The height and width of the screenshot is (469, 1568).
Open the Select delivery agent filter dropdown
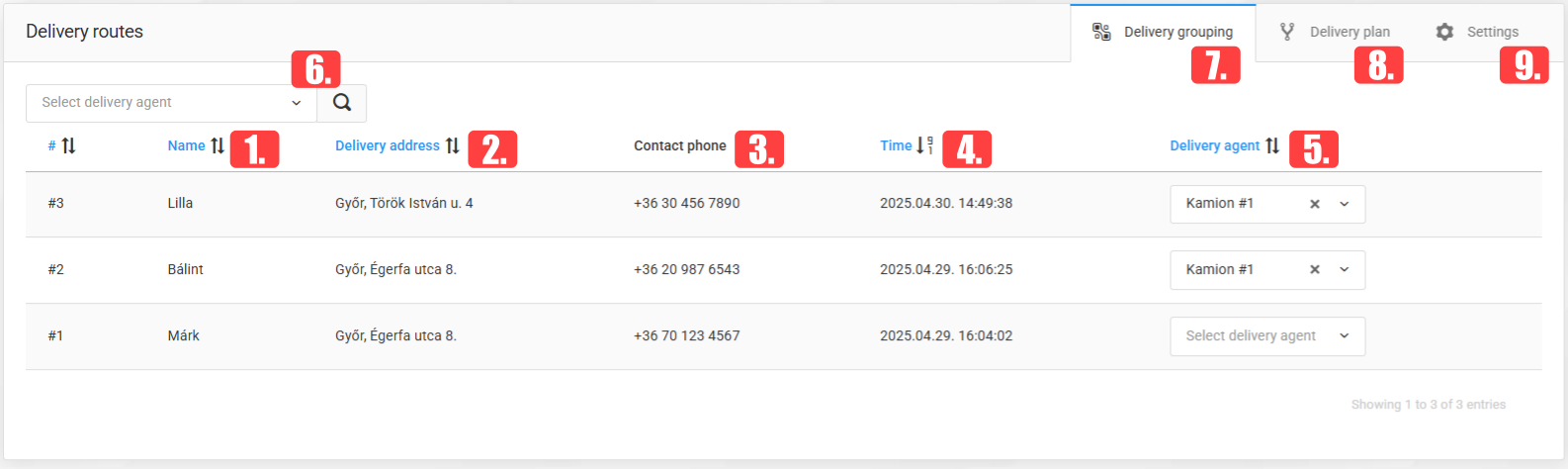171,103
